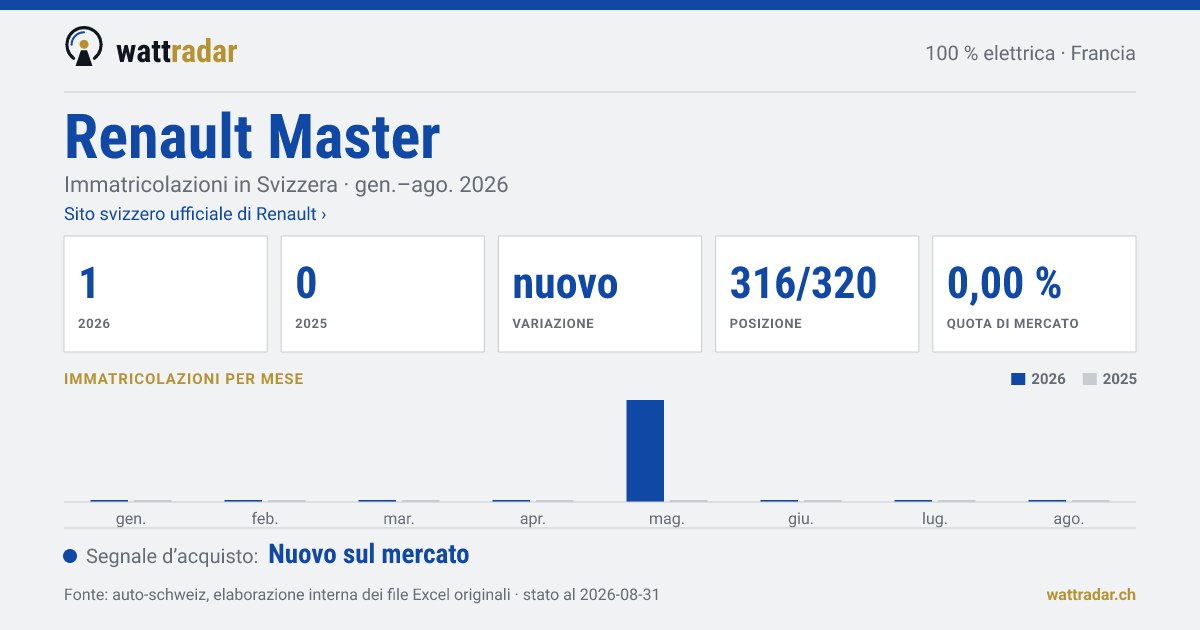Select the '100 % elettrica · Francia' text
The height and width of the screenshot is (630, 1200).
coord(1030,53)
